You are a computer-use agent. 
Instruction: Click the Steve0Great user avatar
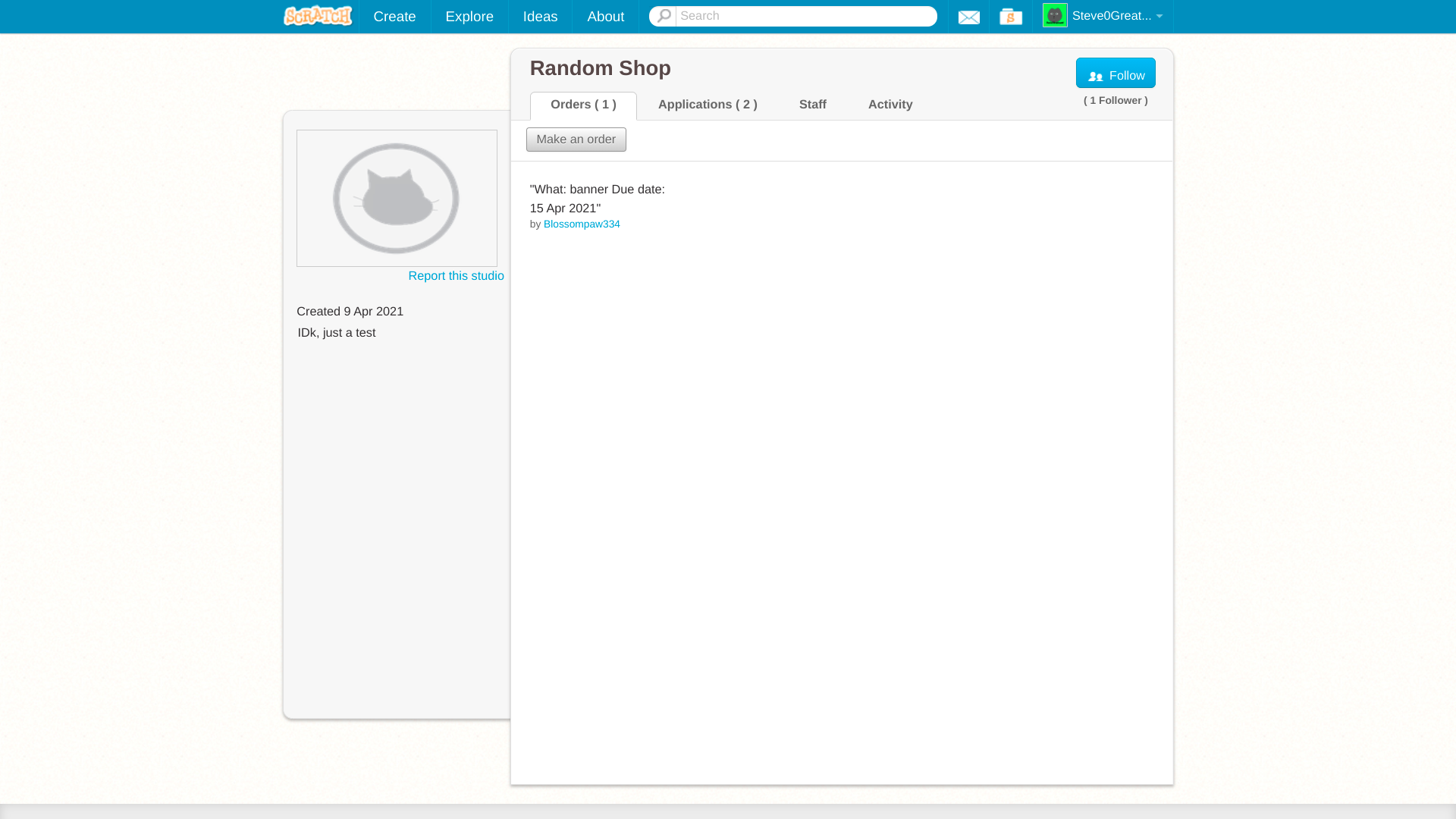coord(1054,15)
